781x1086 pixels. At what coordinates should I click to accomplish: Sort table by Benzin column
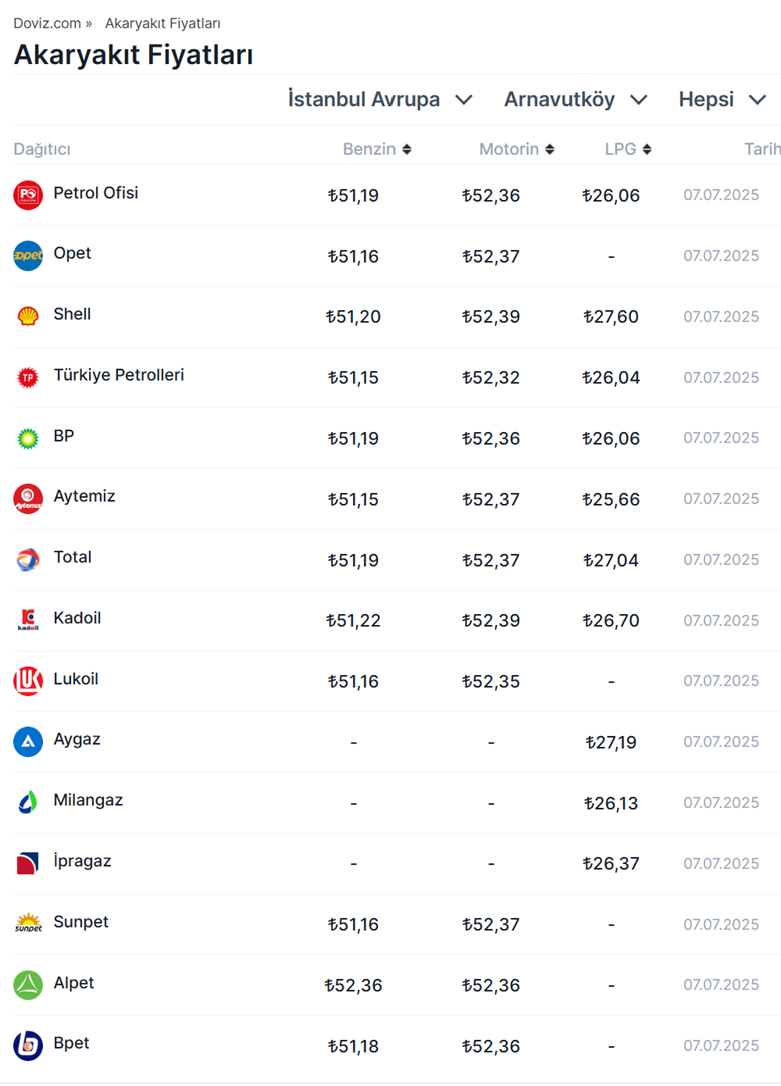[x=376, y=149]
